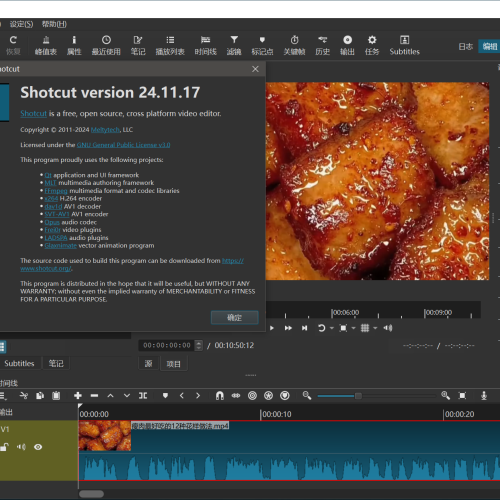Click the timeline Cut scissors icon
This screenshot has width=500, height=500.
coord(24,396)
